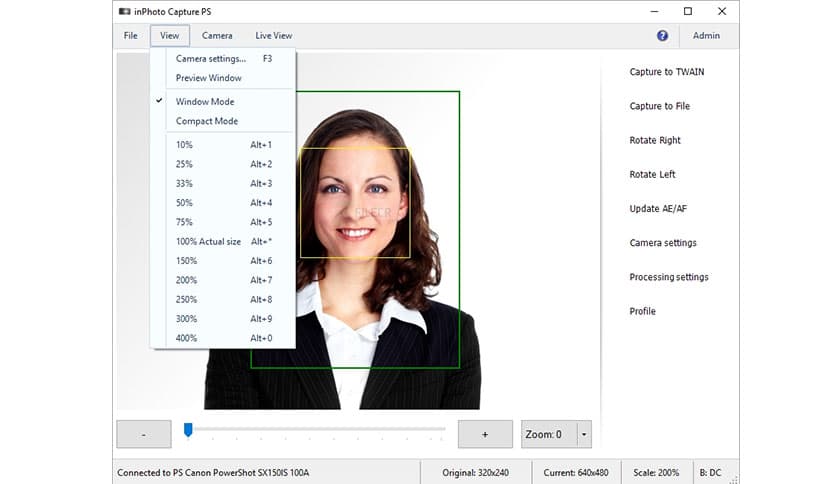Open the Camera menu

217,36
